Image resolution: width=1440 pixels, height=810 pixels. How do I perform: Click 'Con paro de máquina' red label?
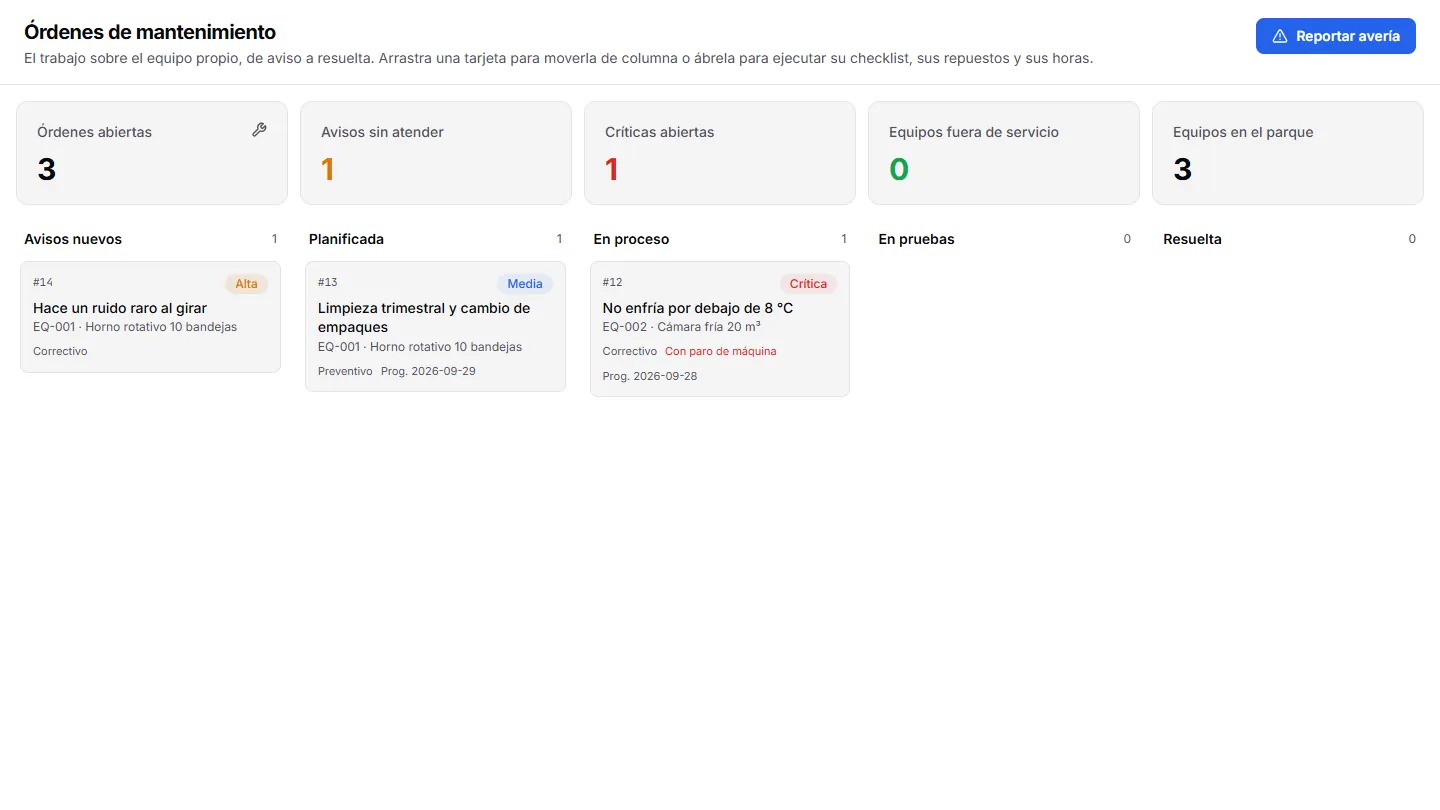click(721, 351)
